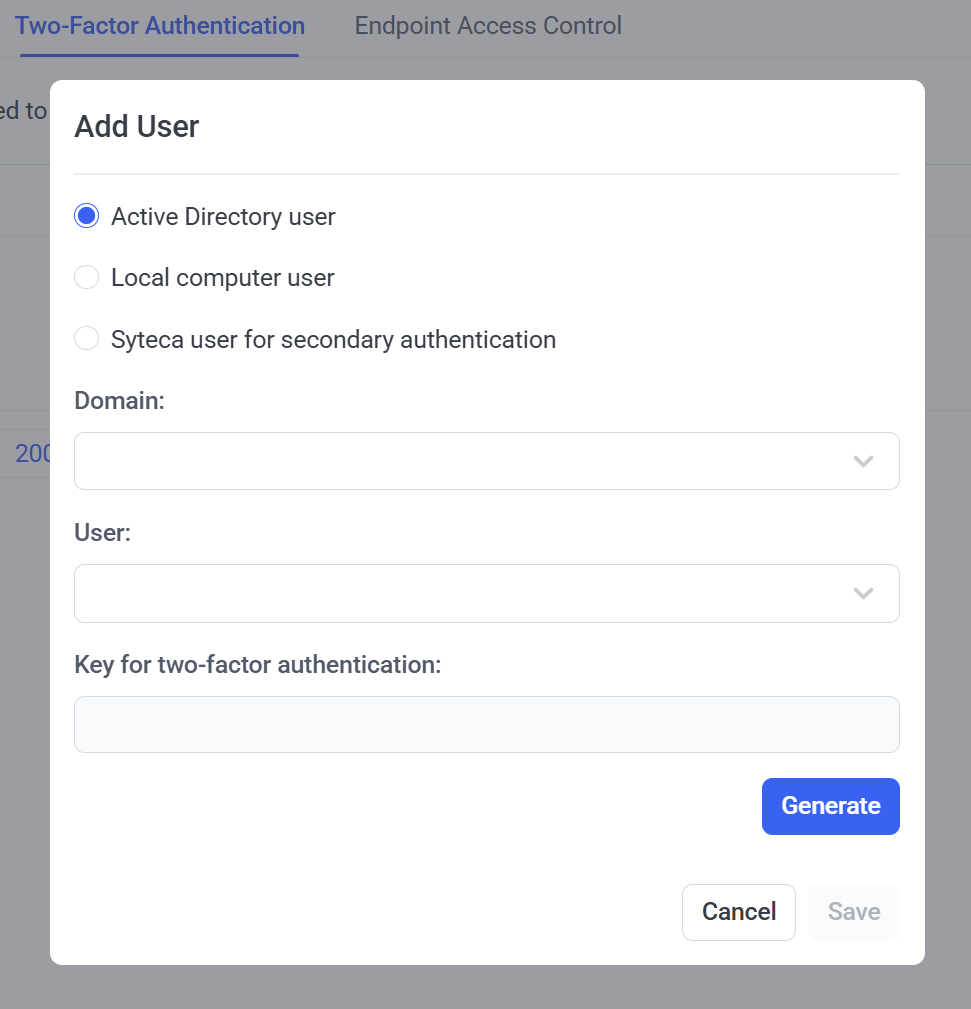Select Syteca user for secondary authentication radio
The height and width of the screenshot is (1009, 971).
(86, 338)
